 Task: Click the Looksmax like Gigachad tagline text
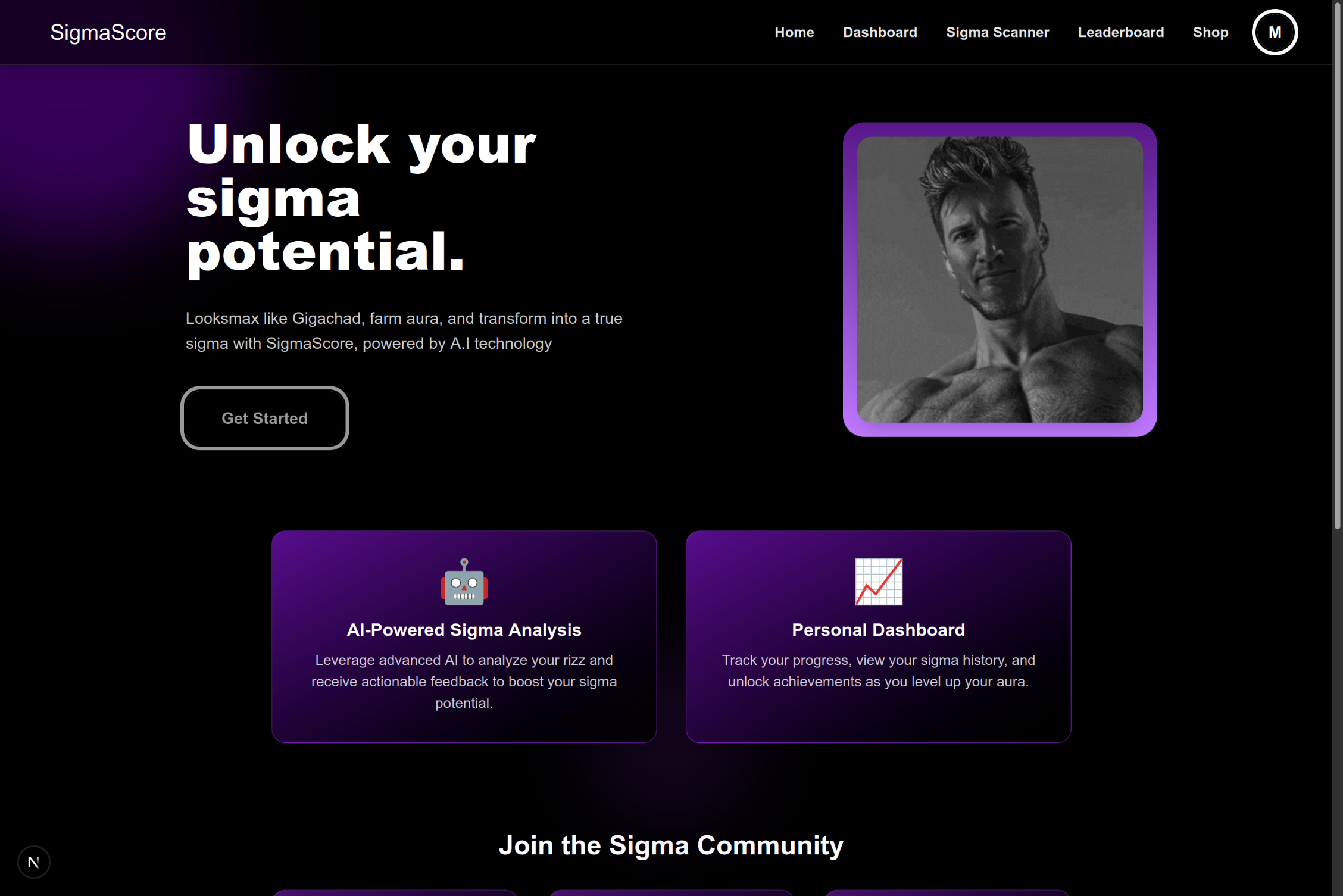pos(404,331)
